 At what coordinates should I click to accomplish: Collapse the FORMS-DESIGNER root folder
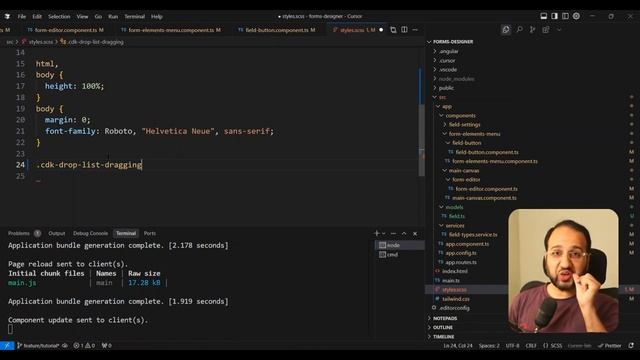(453, 42)
